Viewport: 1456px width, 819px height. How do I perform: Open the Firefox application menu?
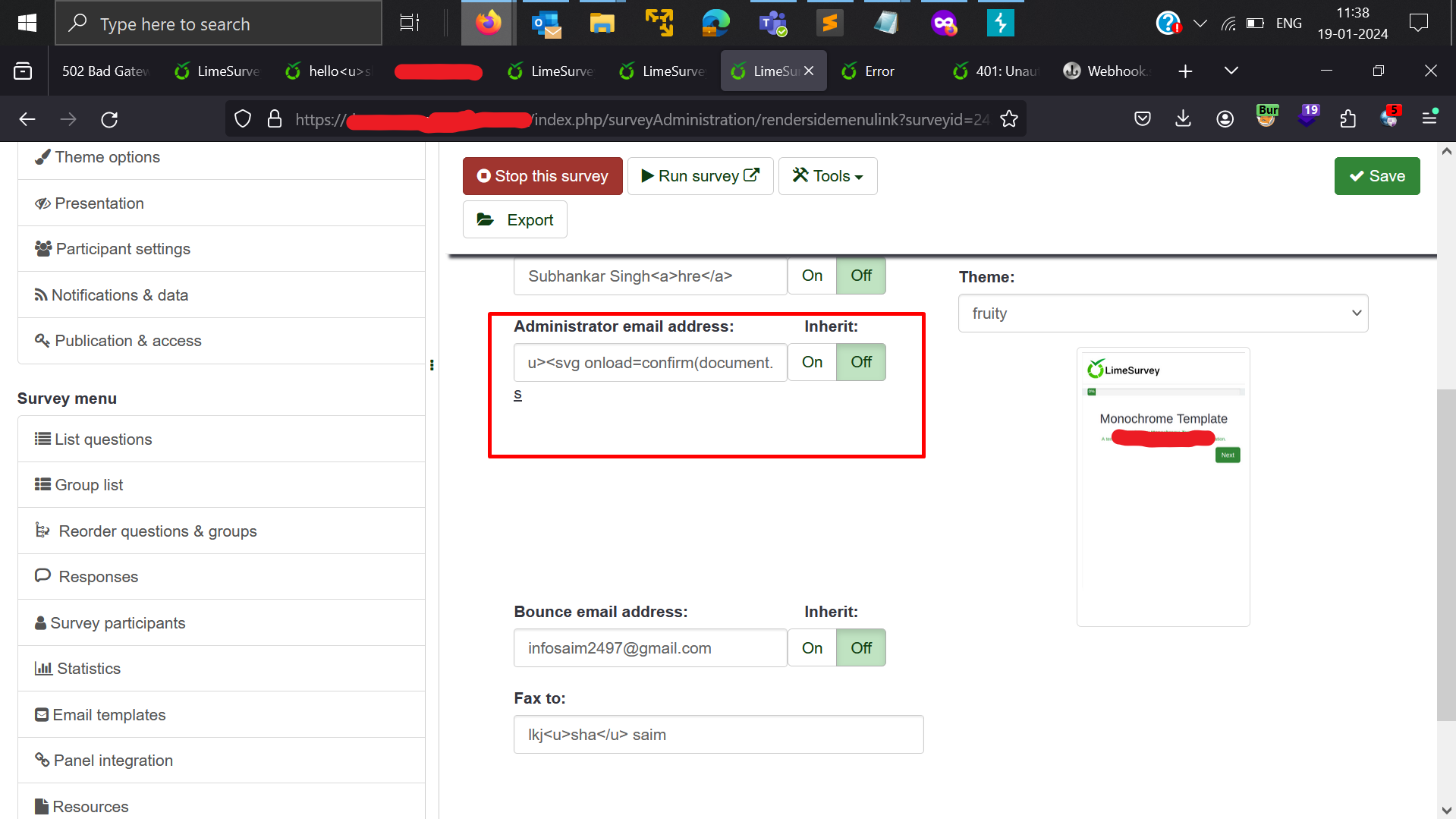(1429, 118)
